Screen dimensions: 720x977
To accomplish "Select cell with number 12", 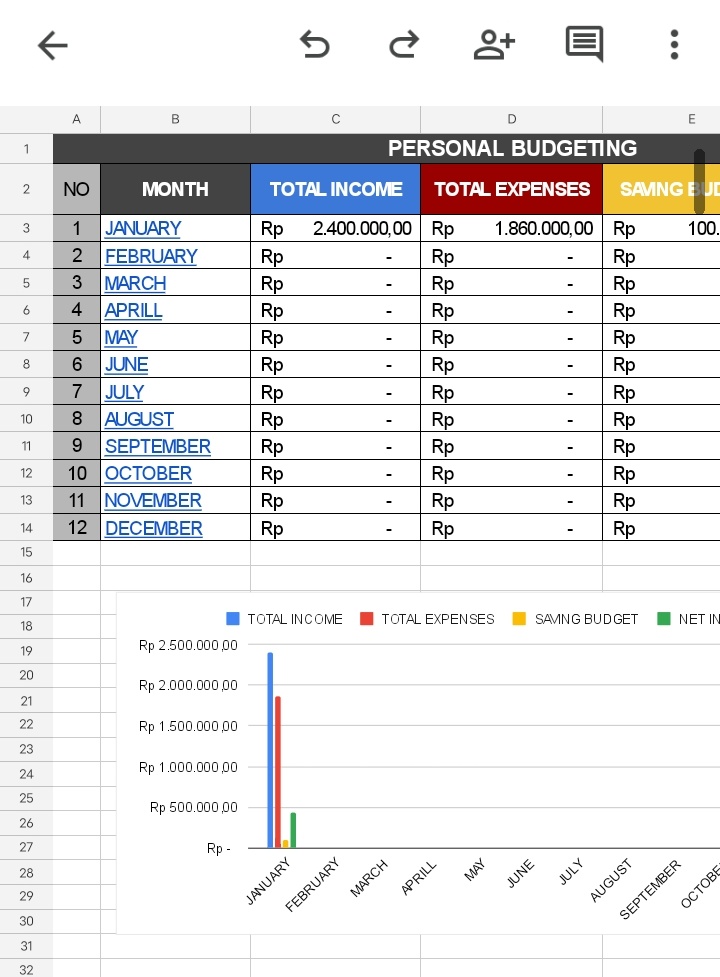I will coord(77,528).
